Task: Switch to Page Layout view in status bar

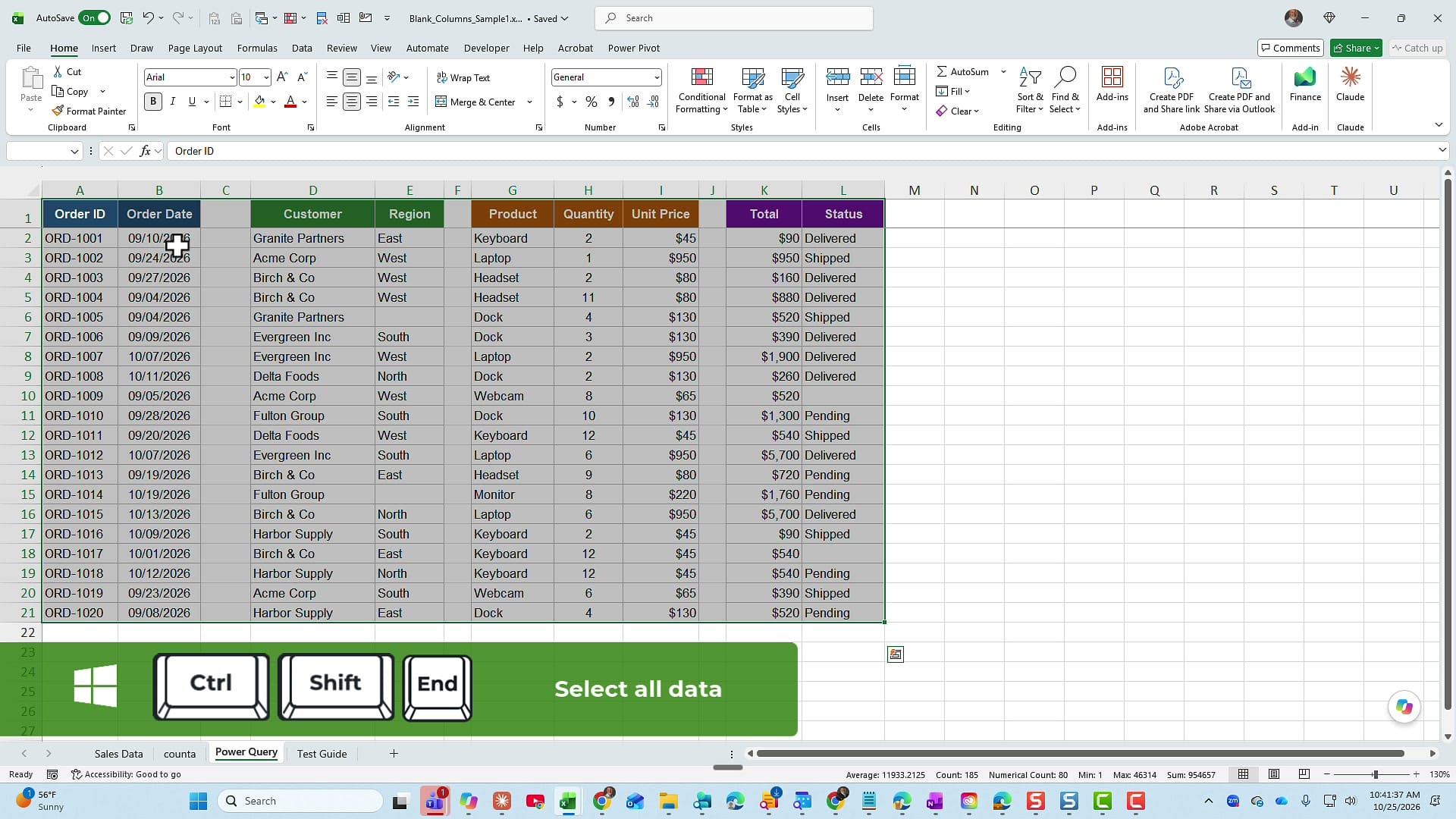Action: (x=1274, y=774)
